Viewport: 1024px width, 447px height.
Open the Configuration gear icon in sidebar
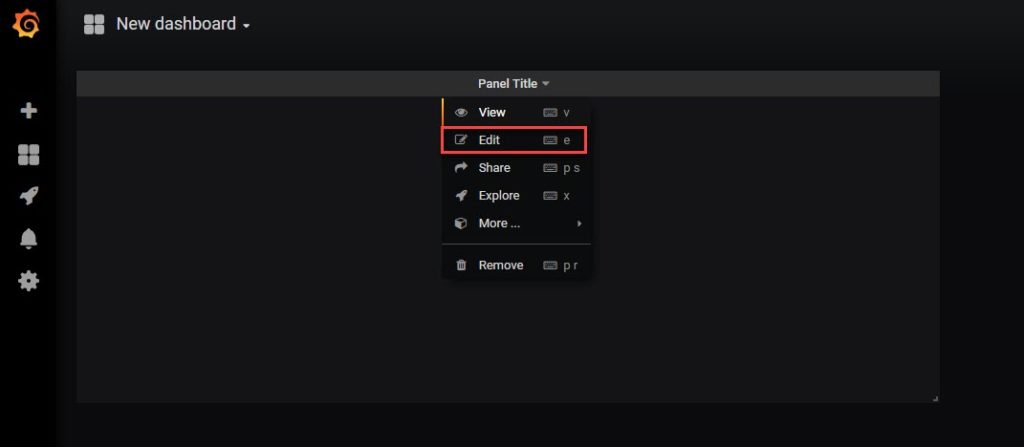(29, 281)
